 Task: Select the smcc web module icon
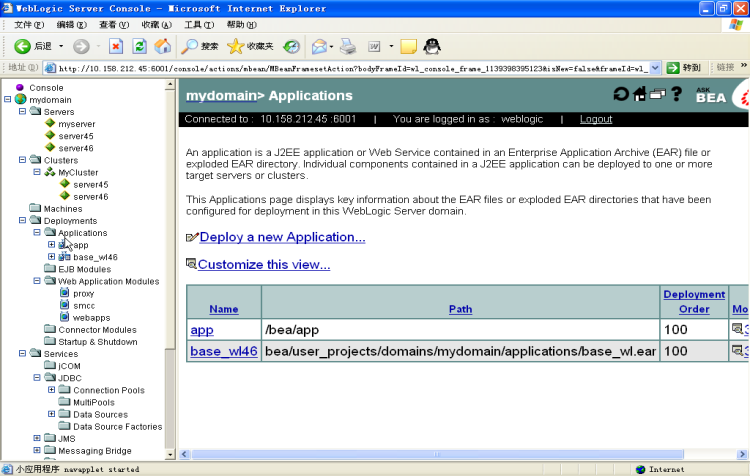click(65, 304)
